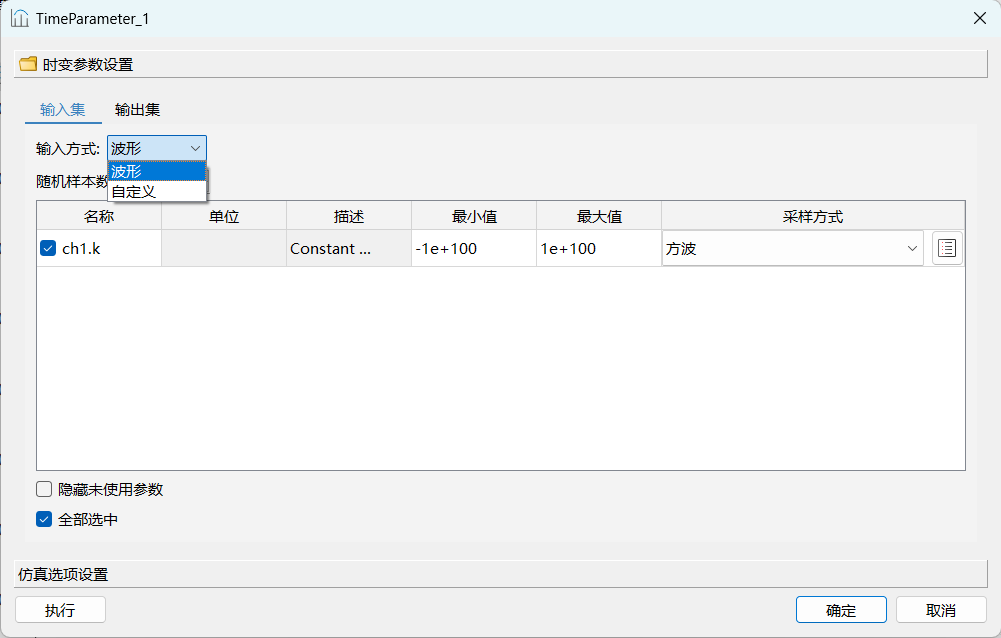Open the 采样方式 dropdown showing 方波
The image size is (1001, 638).
pyautogui.click(x=793, y=248)
